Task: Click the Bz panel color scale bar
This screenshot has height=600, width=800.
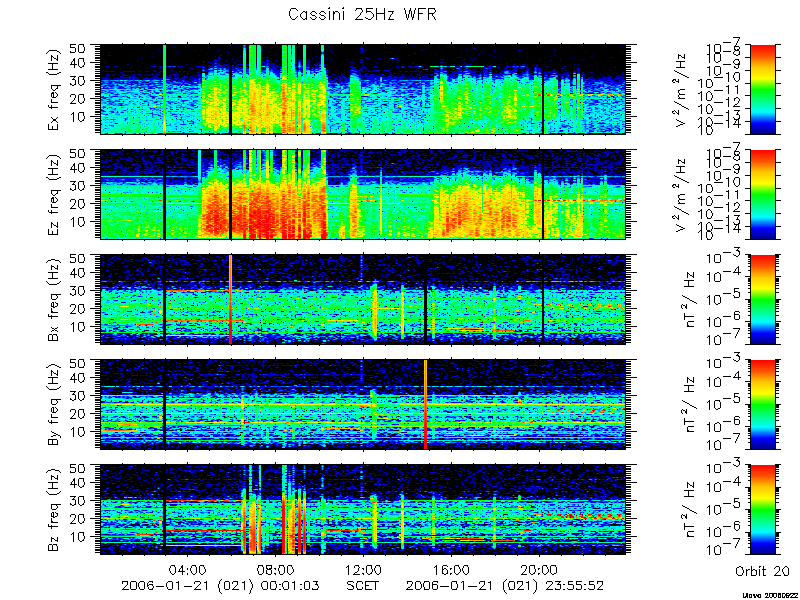Action: [763, 510]
